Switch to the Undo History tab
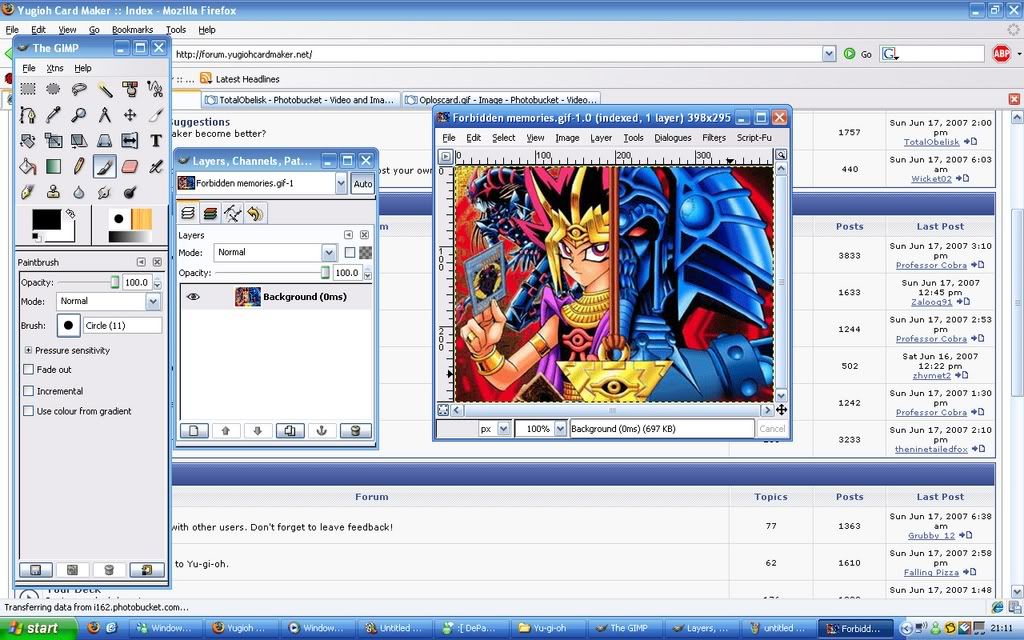 (255, 213)
